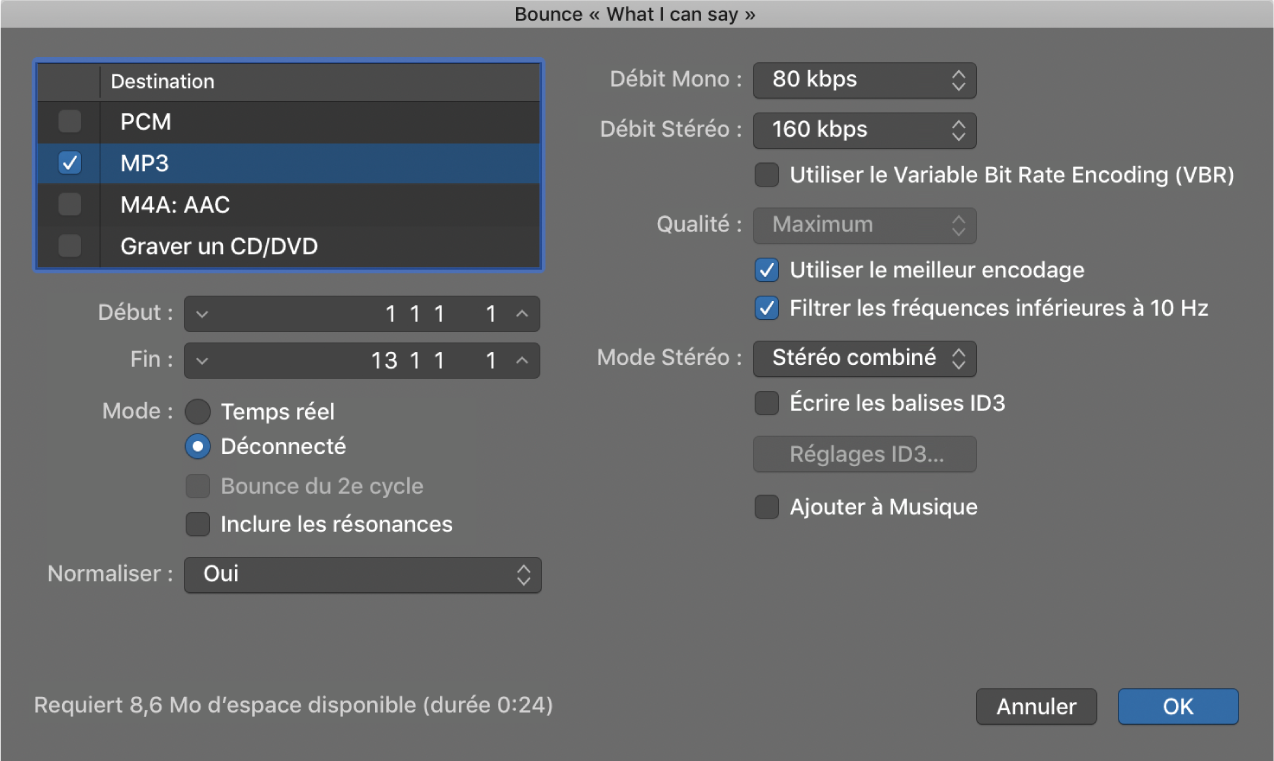Enable Écrire les balises ID3
The height and width of the screenshot is (761, 1274).
coord(767,404)
